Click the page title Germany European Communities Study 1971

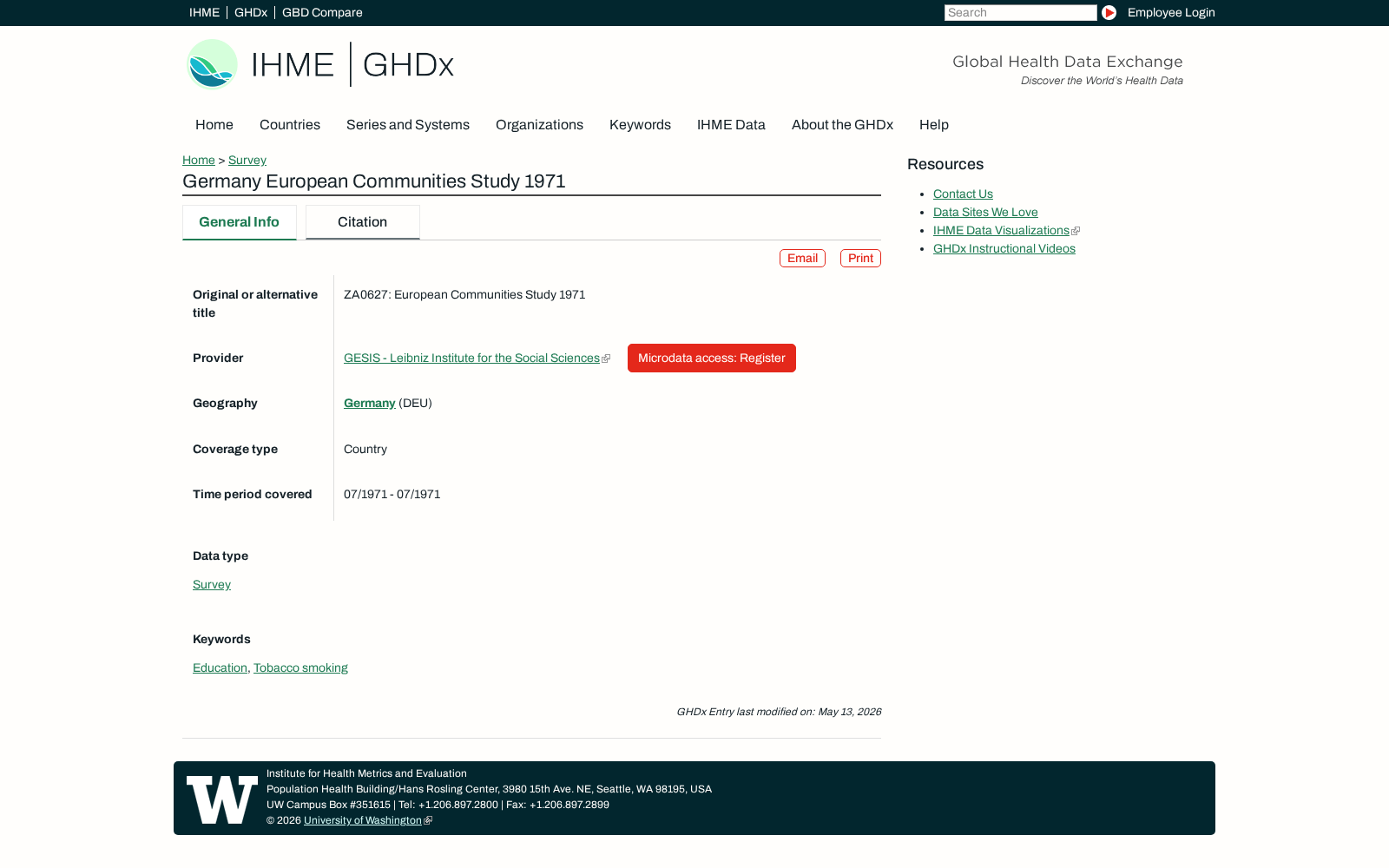point(374,181)
